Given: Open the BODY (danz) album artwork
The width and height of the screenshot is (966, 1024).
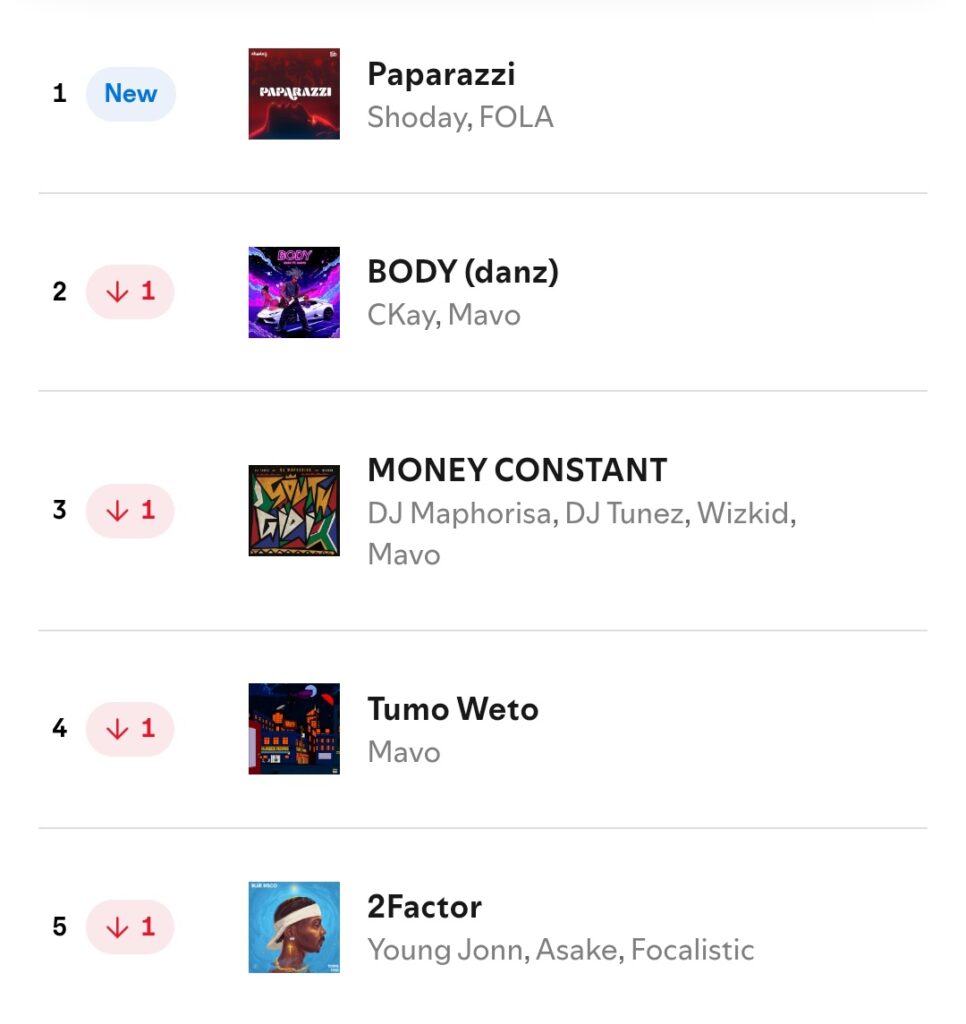Looking at the screenshot, I should pyautogui.click(x=294, y=292).
